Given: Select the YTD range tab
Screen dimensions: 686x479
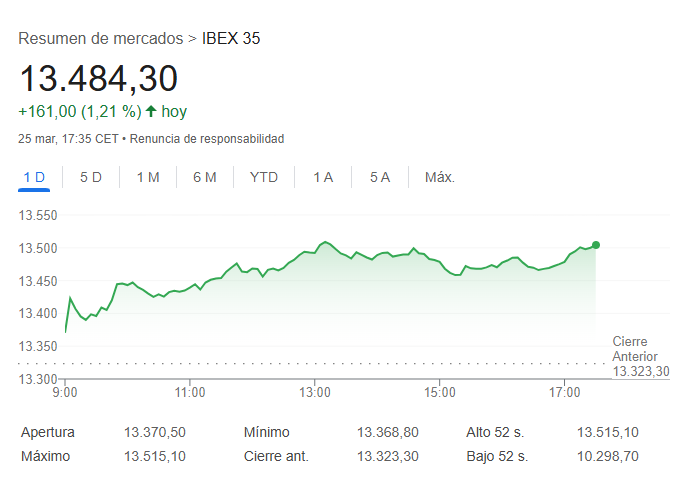Looking at the screenshot, I should click(x=264, y=177).
